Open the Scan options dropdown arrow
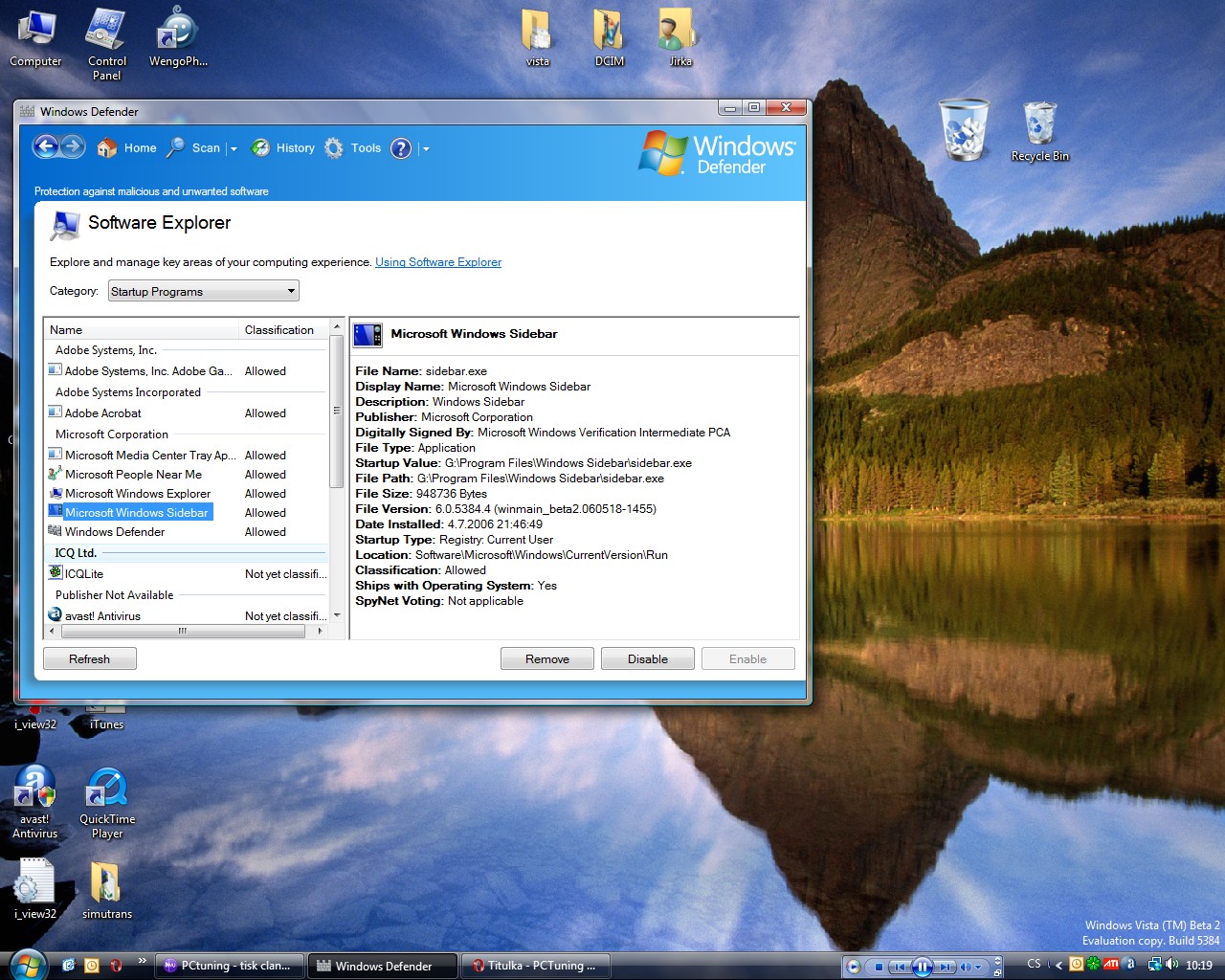This screenshot has height=980, width=1225. [234, 149]
